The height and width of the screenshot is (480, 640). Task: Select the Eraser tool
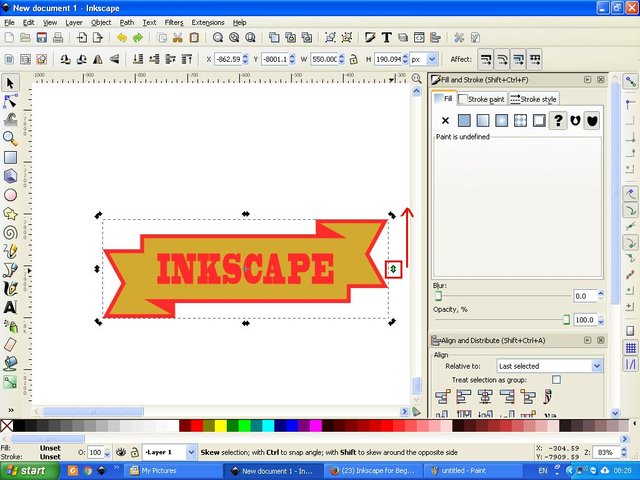[10, 344]
